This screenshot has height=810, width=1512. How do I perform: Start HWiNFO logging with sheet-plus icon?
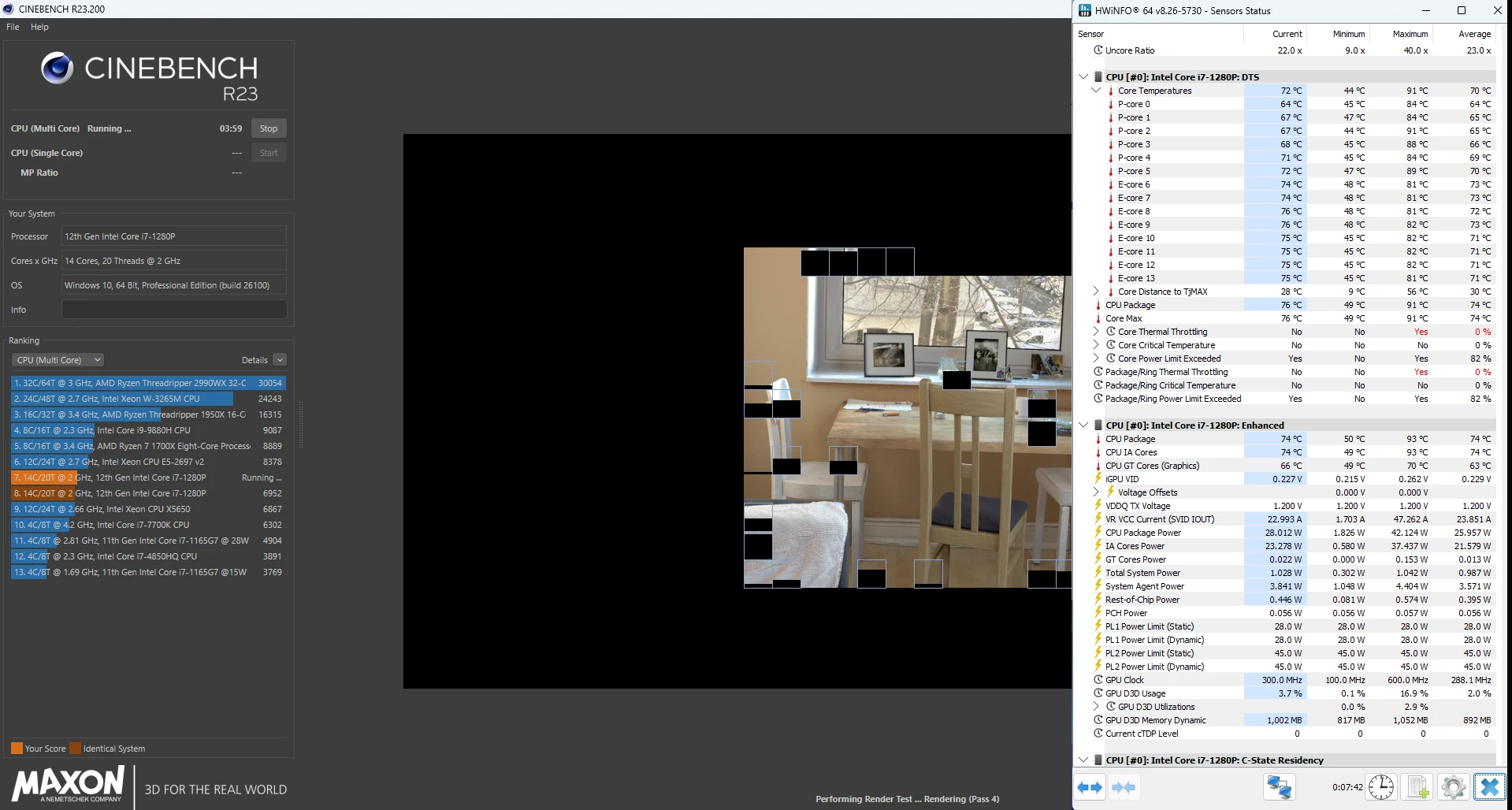tap(1418, 787)
